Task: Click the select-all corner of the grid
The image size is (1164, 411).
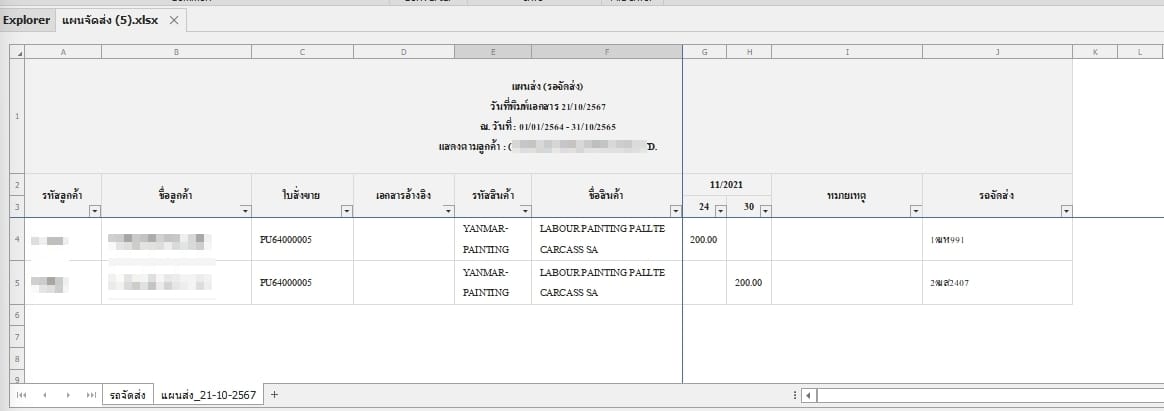Action: 16,51
